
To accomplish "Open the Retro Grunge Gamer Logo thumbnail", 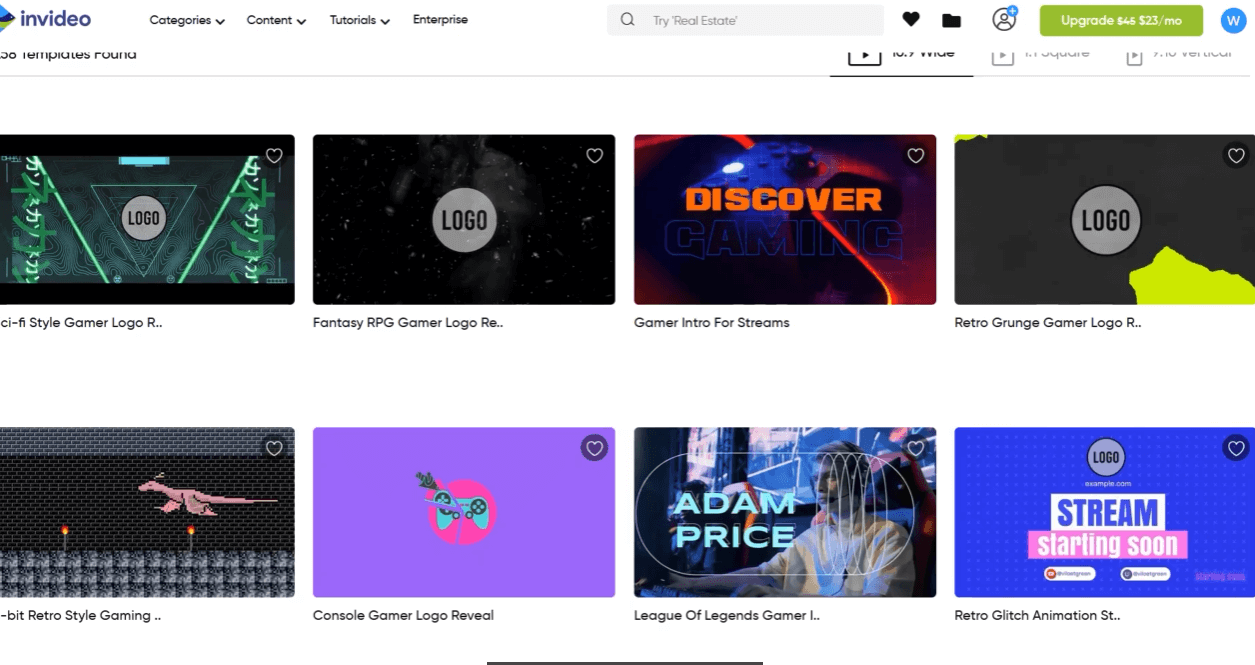I will (x=1105, y=220).
